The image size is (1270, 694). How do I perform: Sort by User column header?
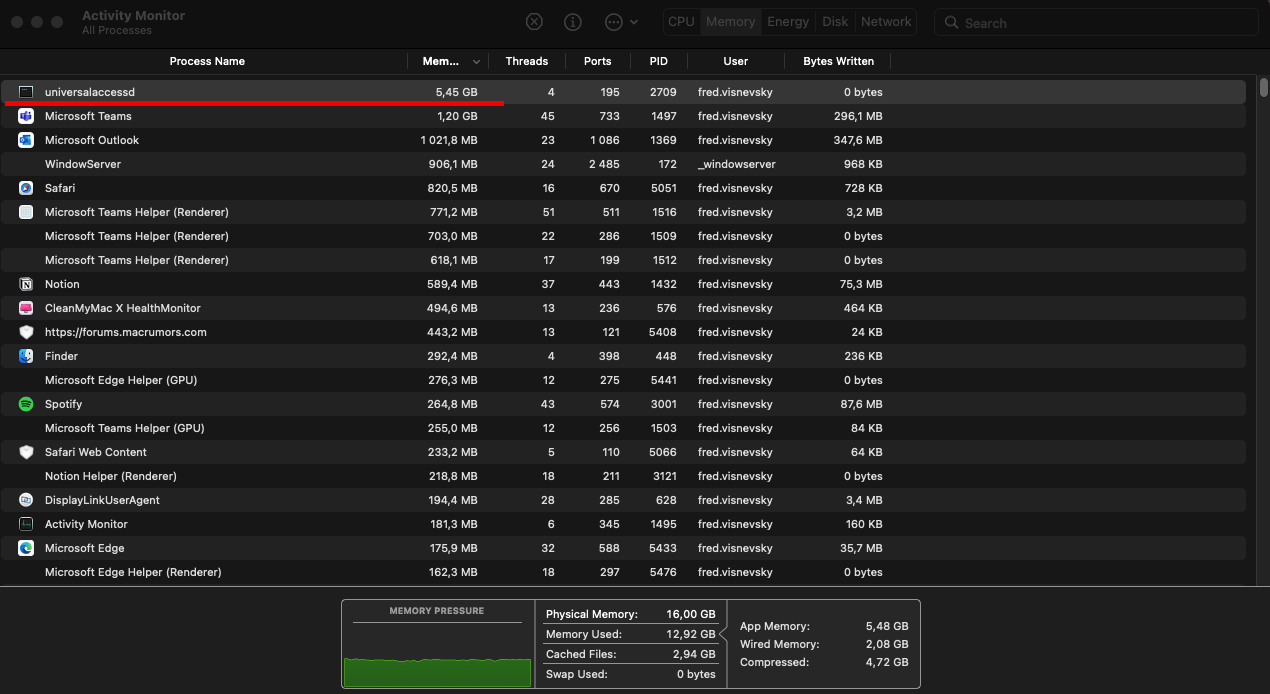click(x=736, y=61)
